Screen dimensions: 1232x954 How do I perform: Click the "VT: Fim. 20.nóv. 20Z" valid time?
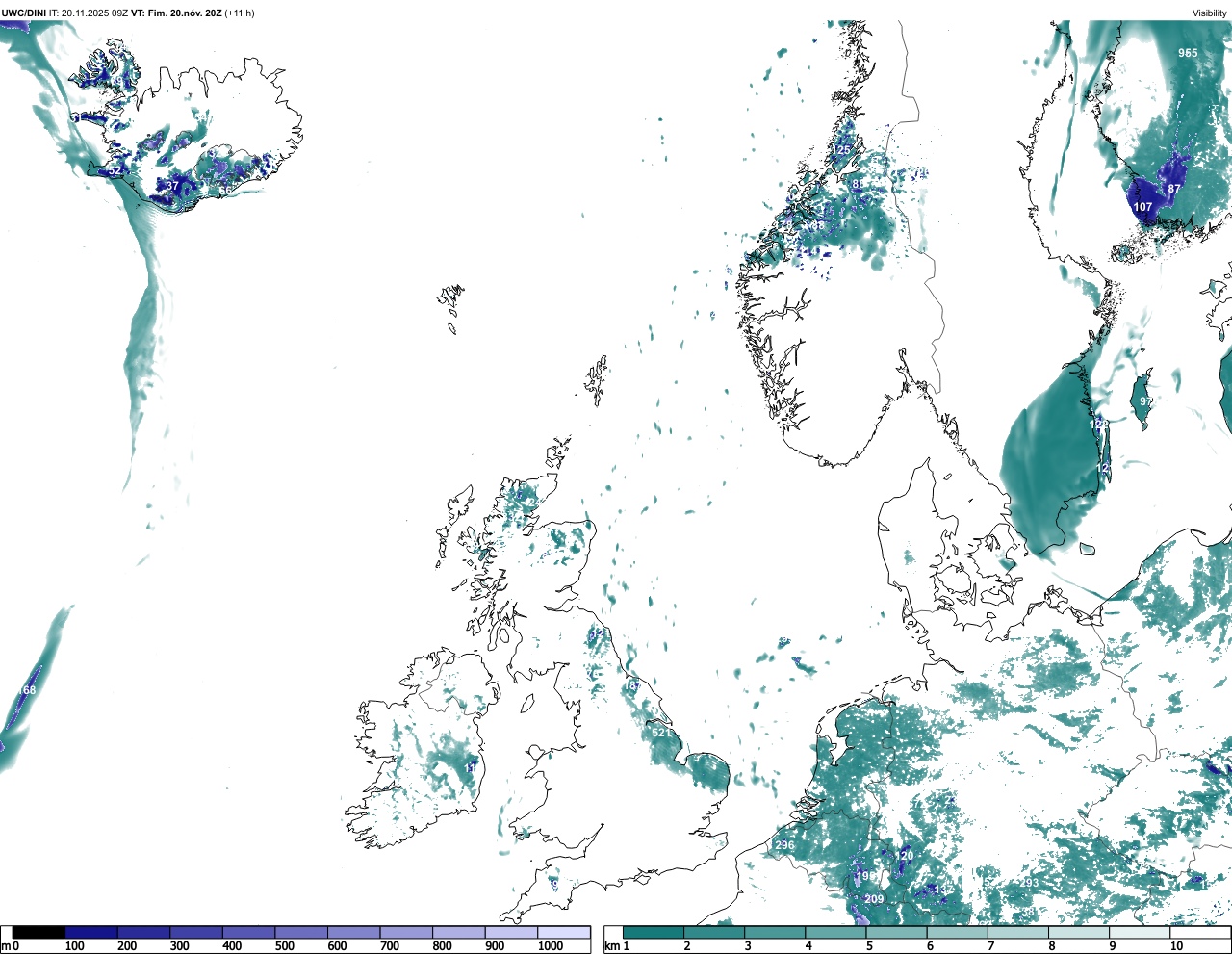pos(176,13)
